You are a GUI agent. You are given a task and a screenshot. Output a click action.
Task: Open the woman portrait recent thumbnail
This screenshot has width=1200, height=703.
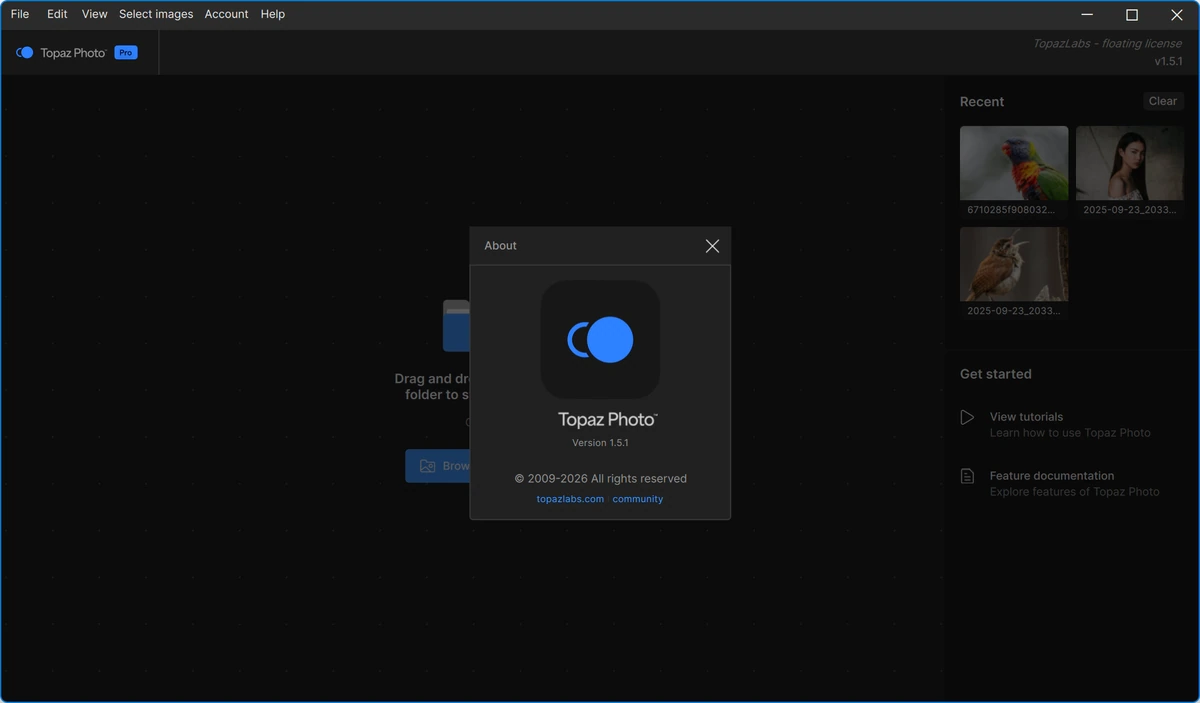tap(1130, 163)
